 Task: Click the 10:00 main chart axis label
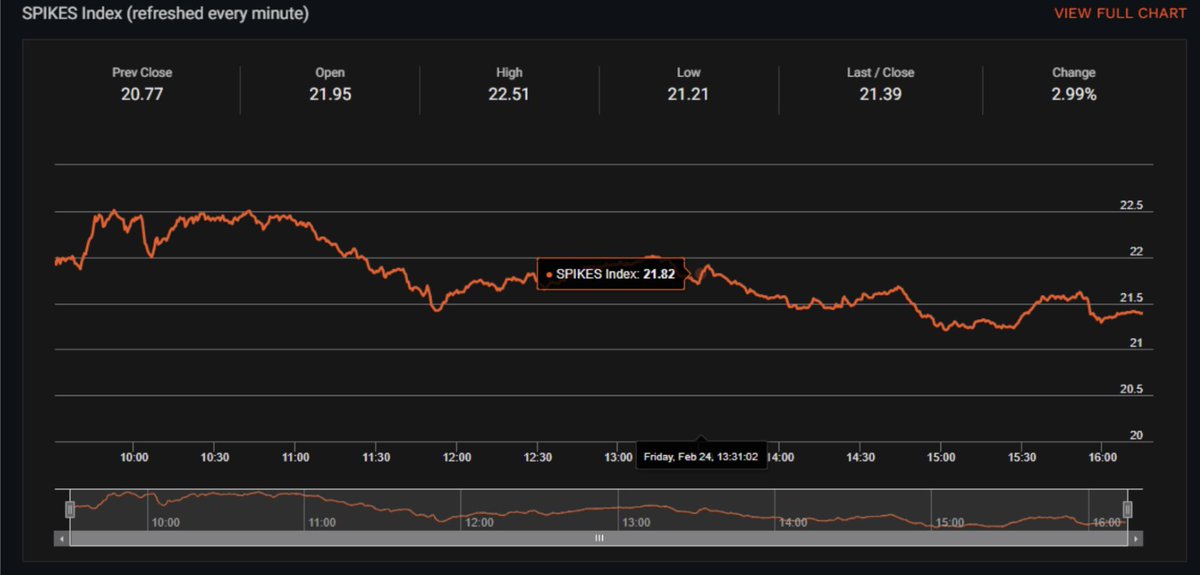(135, 457)
